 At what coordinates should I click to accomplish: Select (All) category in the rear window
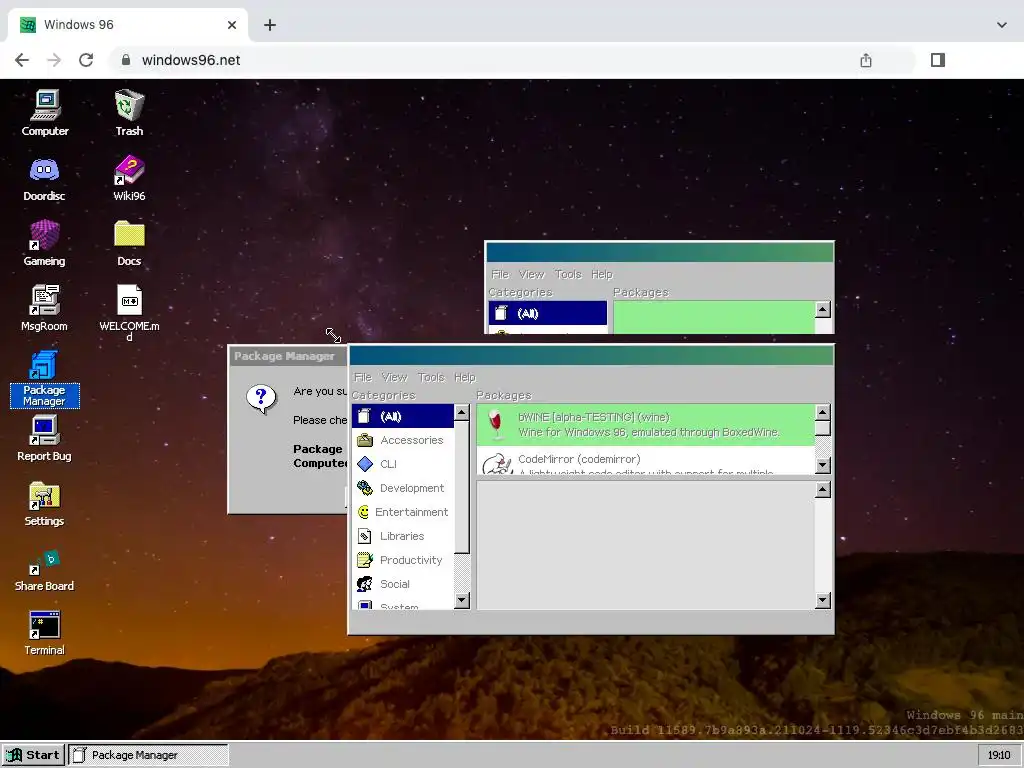click(x=548, y=313)
